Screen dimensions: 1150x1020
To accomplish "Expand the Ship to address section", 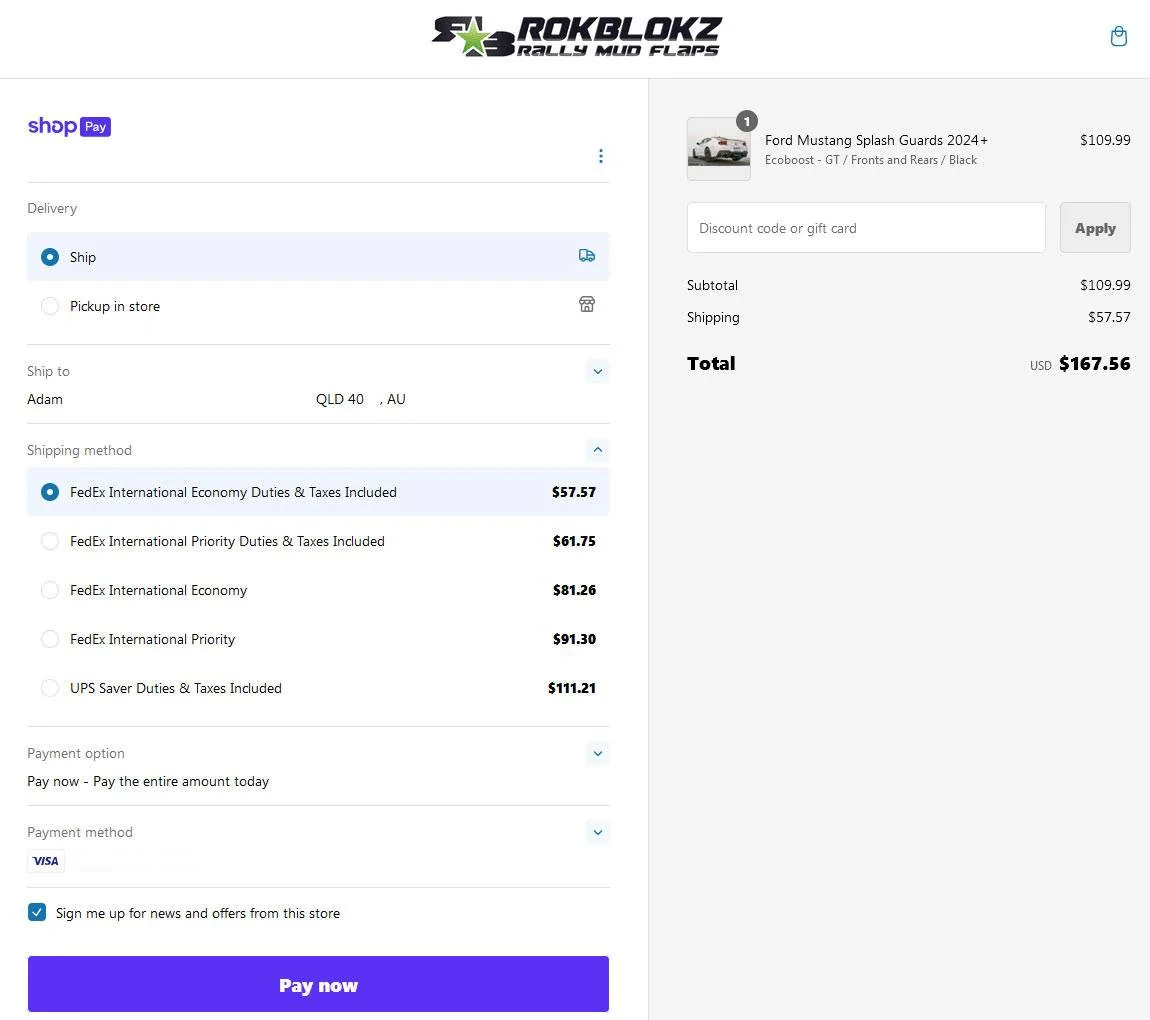I will click(x=598, y=371).
